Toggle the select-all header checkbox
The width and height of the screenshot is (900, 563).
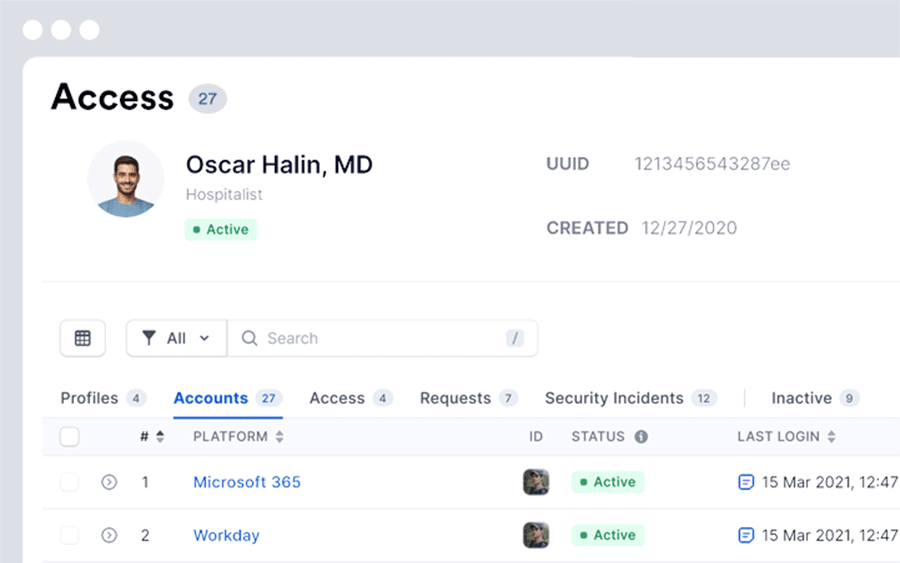(x=70, y=437)
